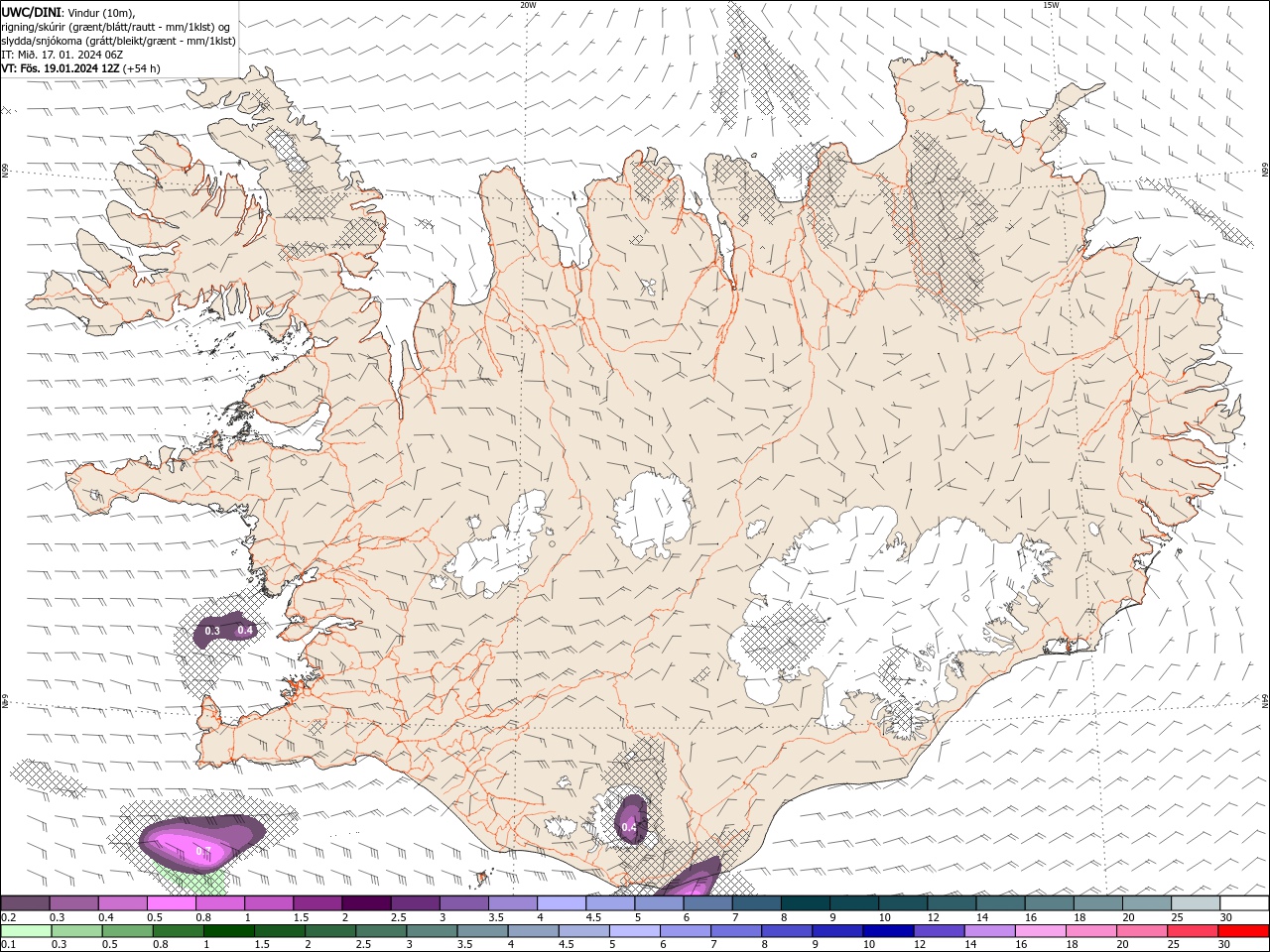The width and height of the screenshot is (1270, 952).
Task: Click the 0.4 contour label off the west coast
Action: (x=245, y=630)
